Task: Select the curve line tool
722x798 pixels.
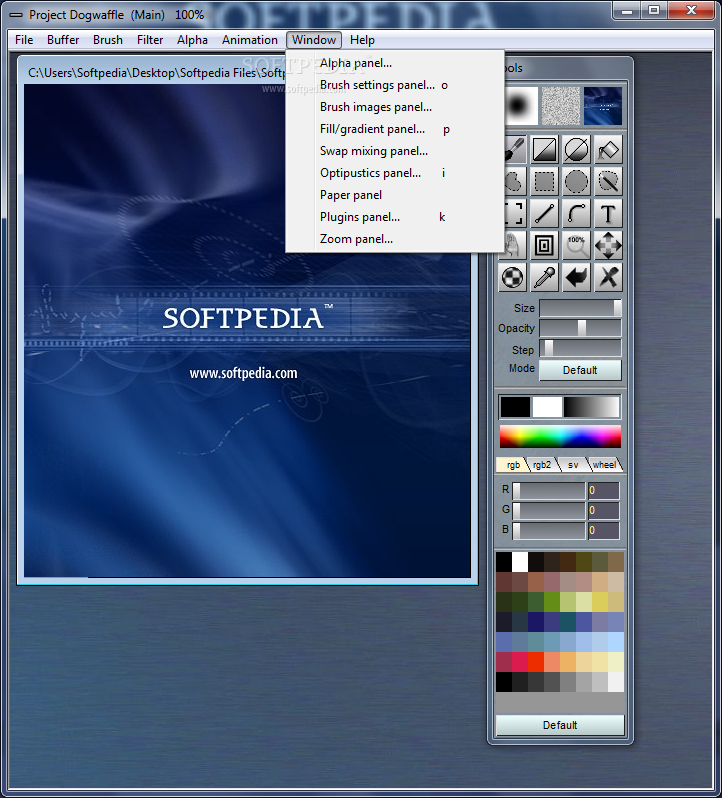Action: [576, 213]
